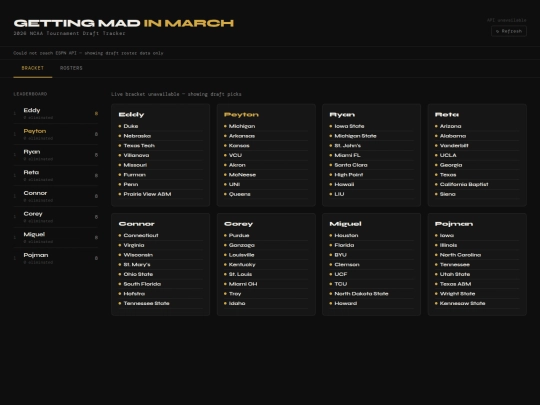Click Miami OH in Corey's picks
This screenshot has height=405, width=540.
tap(243, 284)
